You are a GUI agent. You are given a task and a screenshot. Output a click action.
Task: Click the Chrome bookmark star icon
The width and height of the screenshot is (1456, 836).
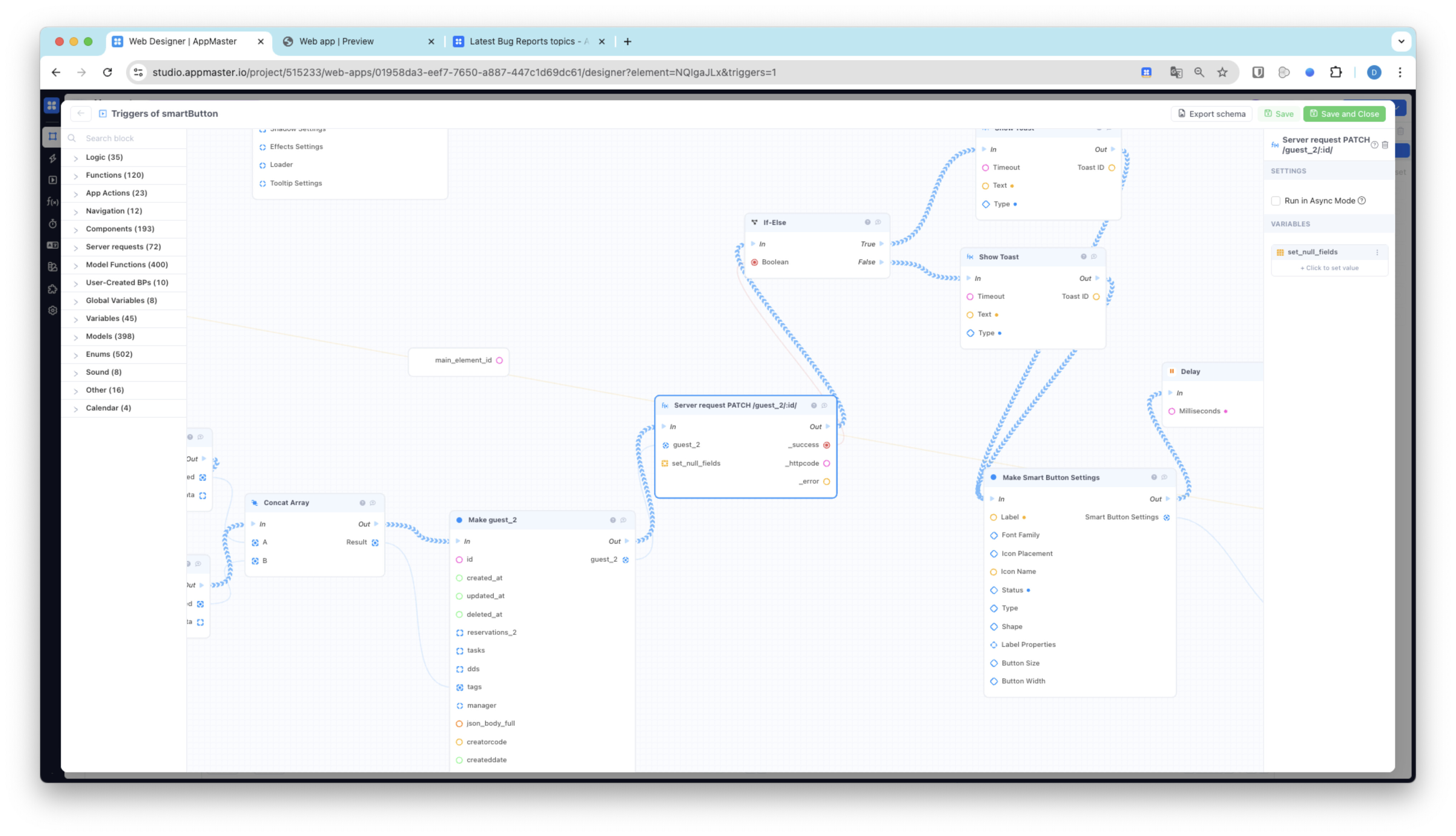[1222, 72]
